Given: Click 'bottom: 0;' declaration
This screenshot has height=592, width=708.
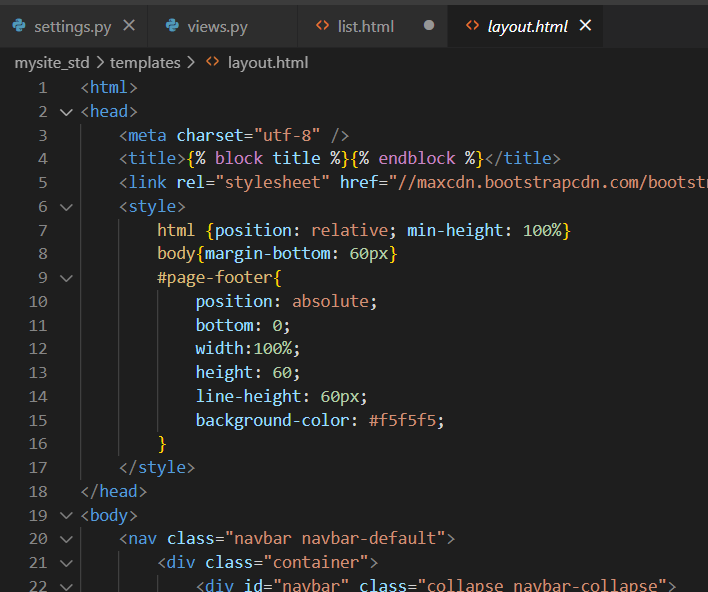Looking at the screenshot, I should tap(243, 326).
